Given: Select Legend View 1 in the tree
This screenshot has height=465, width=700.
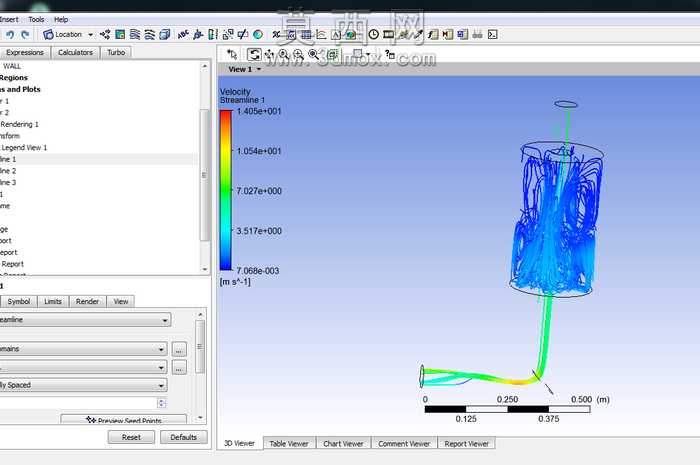Looking at the screenshot, I should tap(24, 147).
